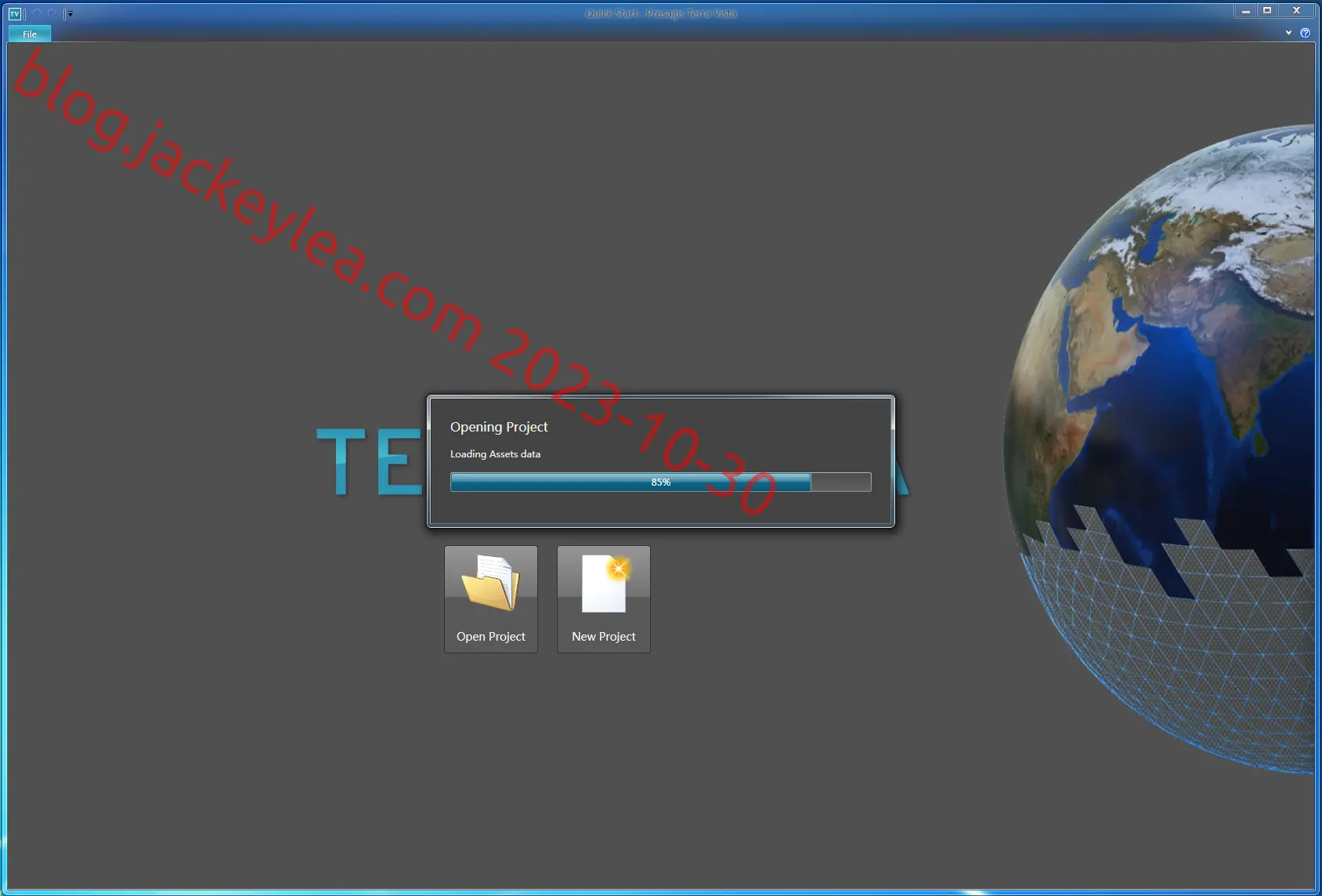Open help with the blue question mark icon
Viewport: 1322px width, 896px height.
click(1305, 33)
